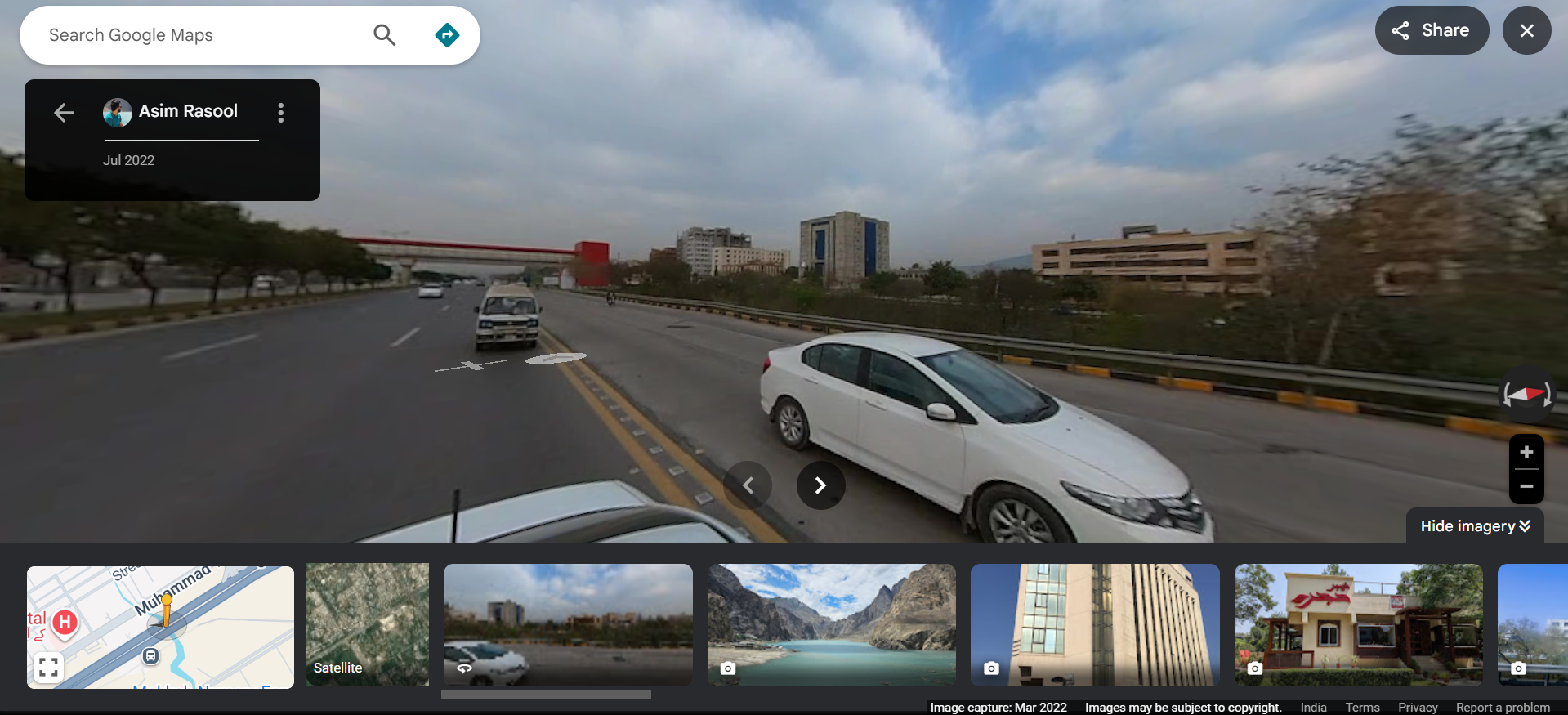Click the Report a problem link
Image resolution: width=1568 pixels, height=715 pixels.
tap(1503, 708)
